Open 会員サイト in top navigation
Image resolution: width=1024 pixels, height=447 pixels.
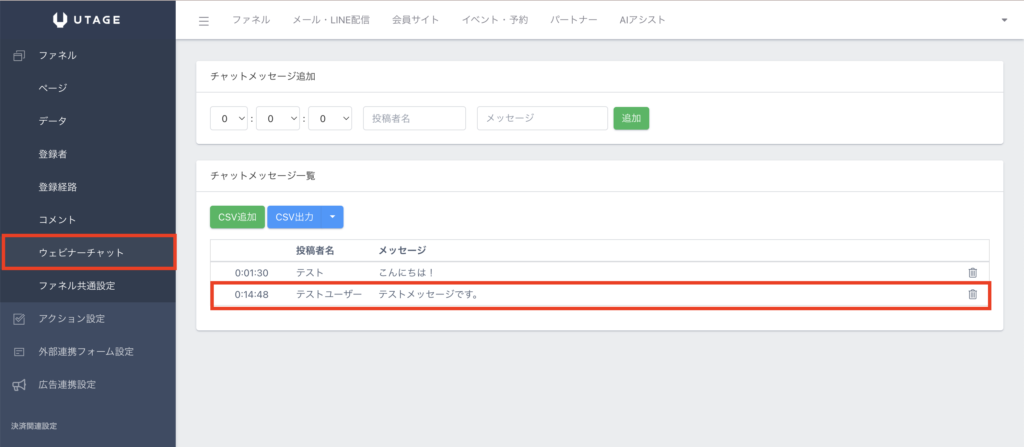415,20
